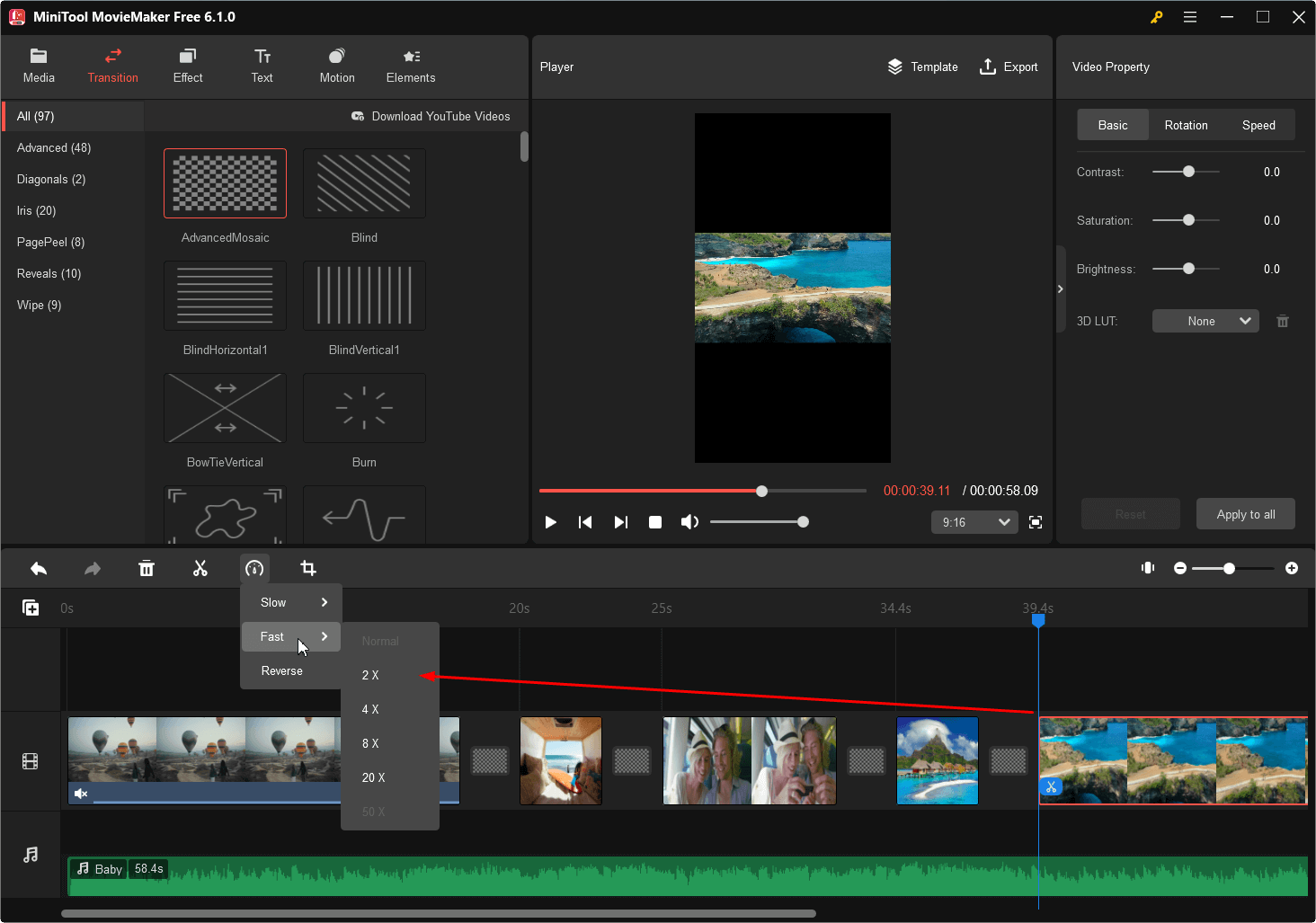The image size is (1316, 923).
Task: Zoom out timeline with minus icon
Action: 1180,568
